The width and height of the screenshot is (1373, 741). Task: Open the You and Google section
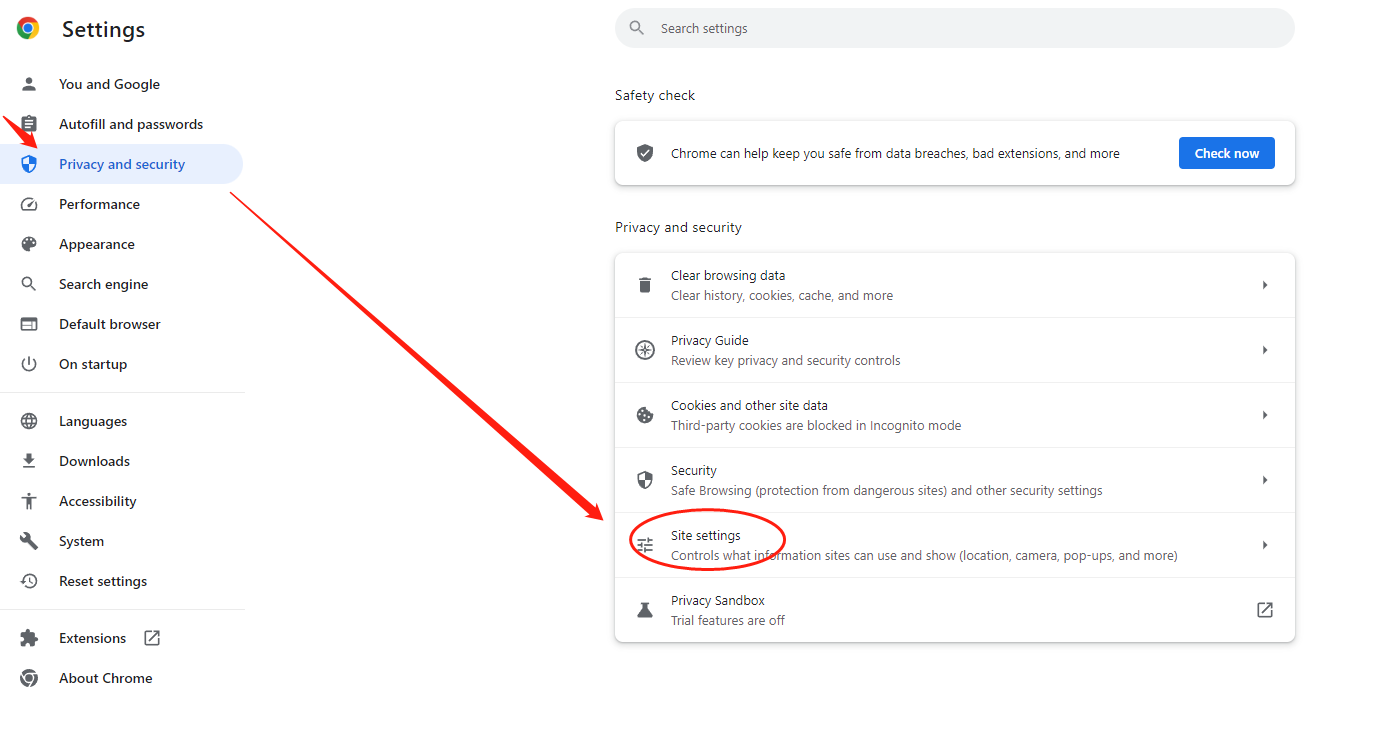(121, 84)
